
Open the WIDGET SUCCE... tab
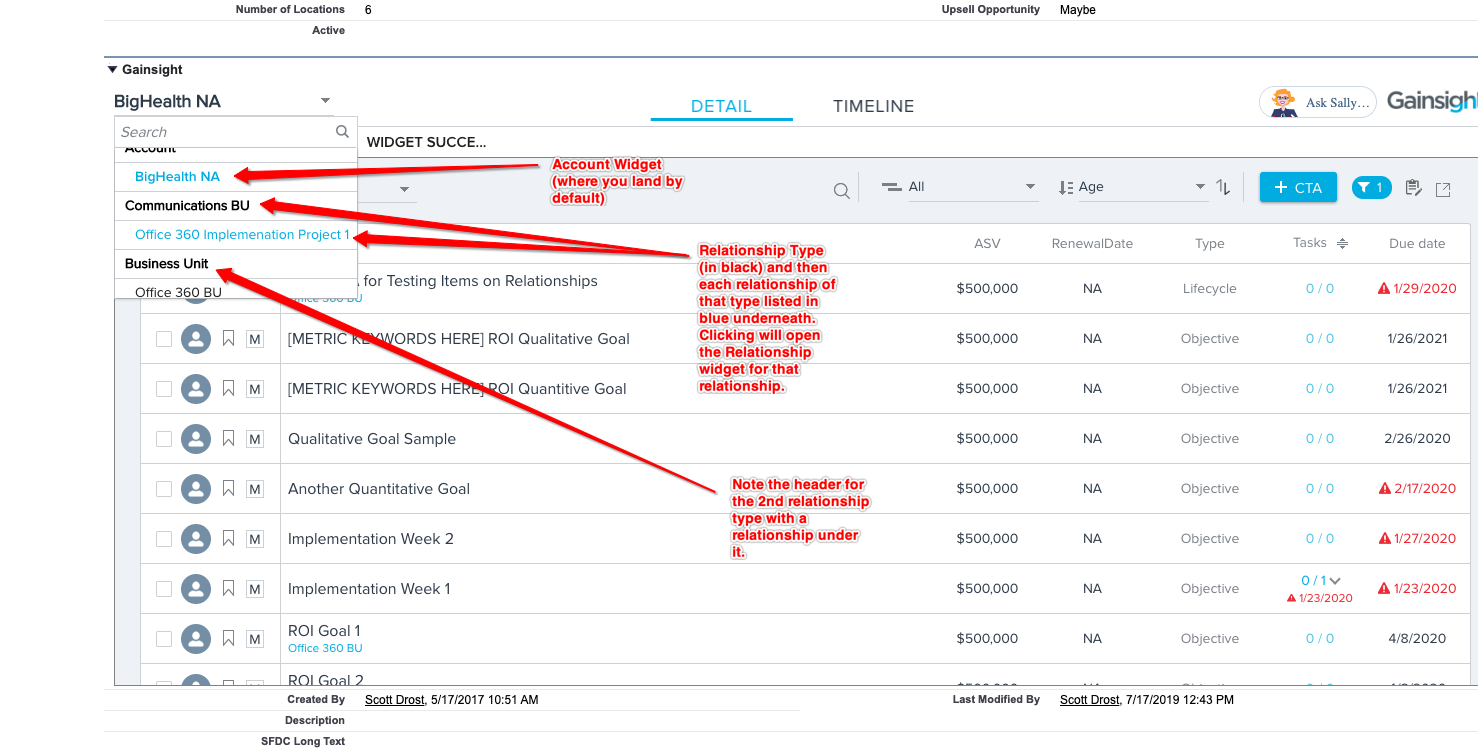click(426, 142)
